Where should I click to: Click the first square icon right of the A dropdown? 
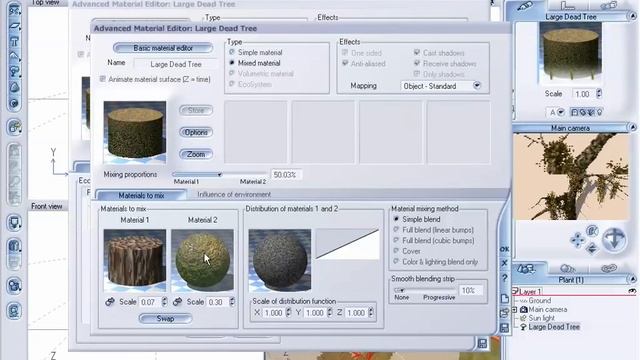click(x=575, y=112)
